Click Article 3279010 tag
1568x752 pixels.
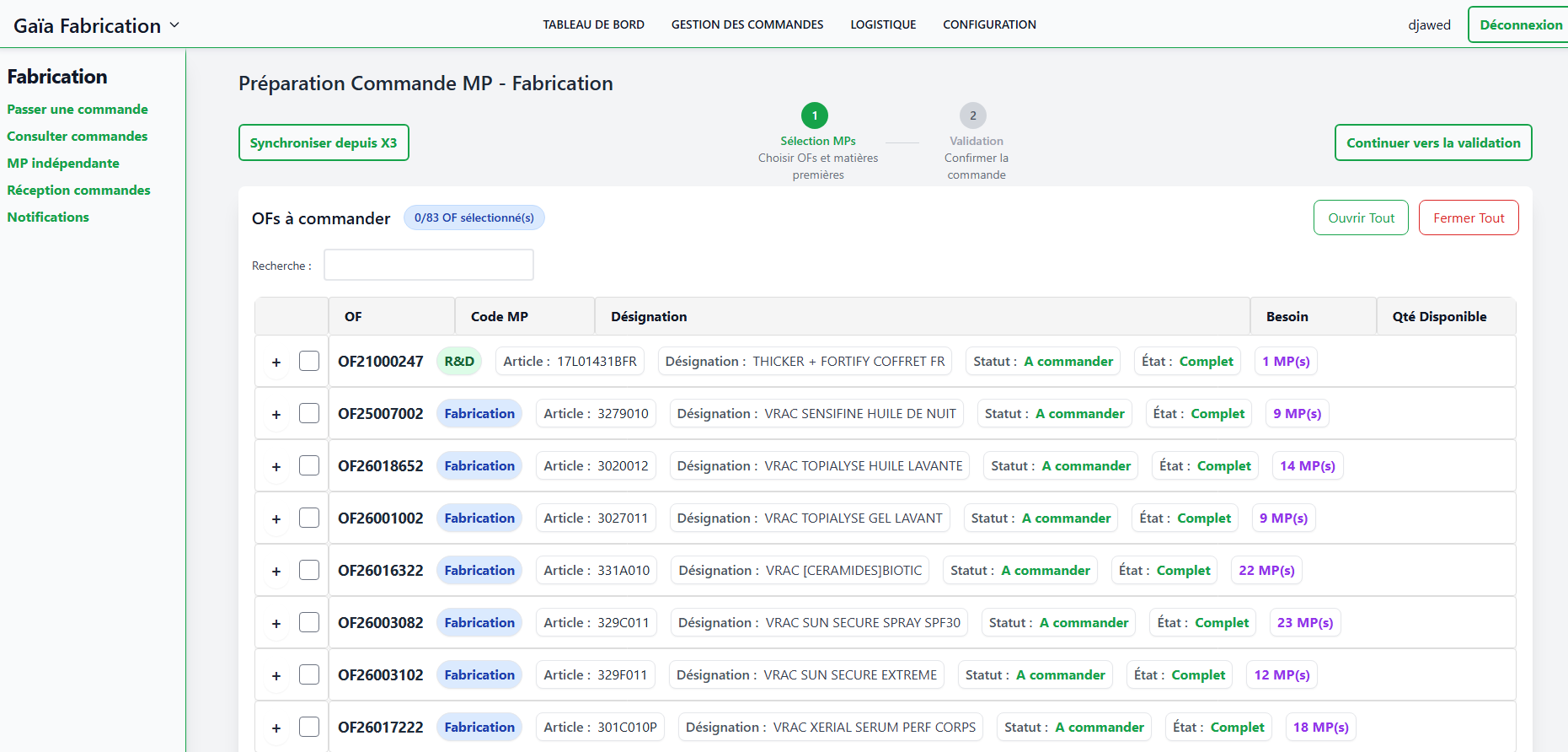(x=596, y=413)
